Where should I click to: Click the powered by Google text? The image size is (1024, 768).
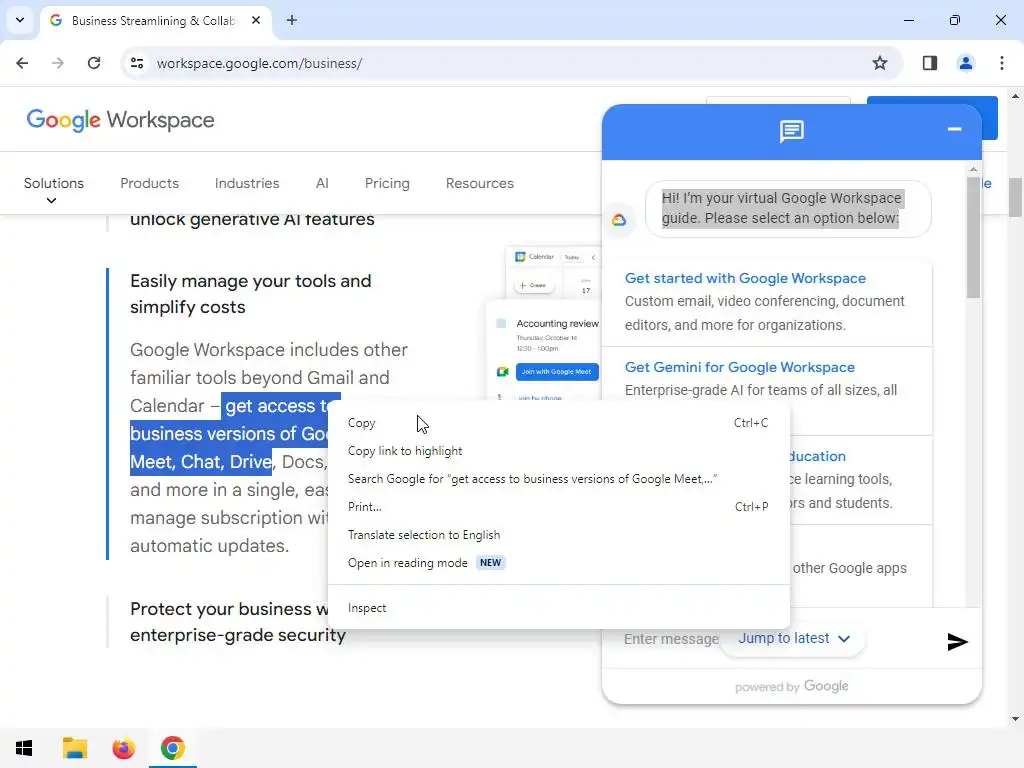[x=792, y=686]
